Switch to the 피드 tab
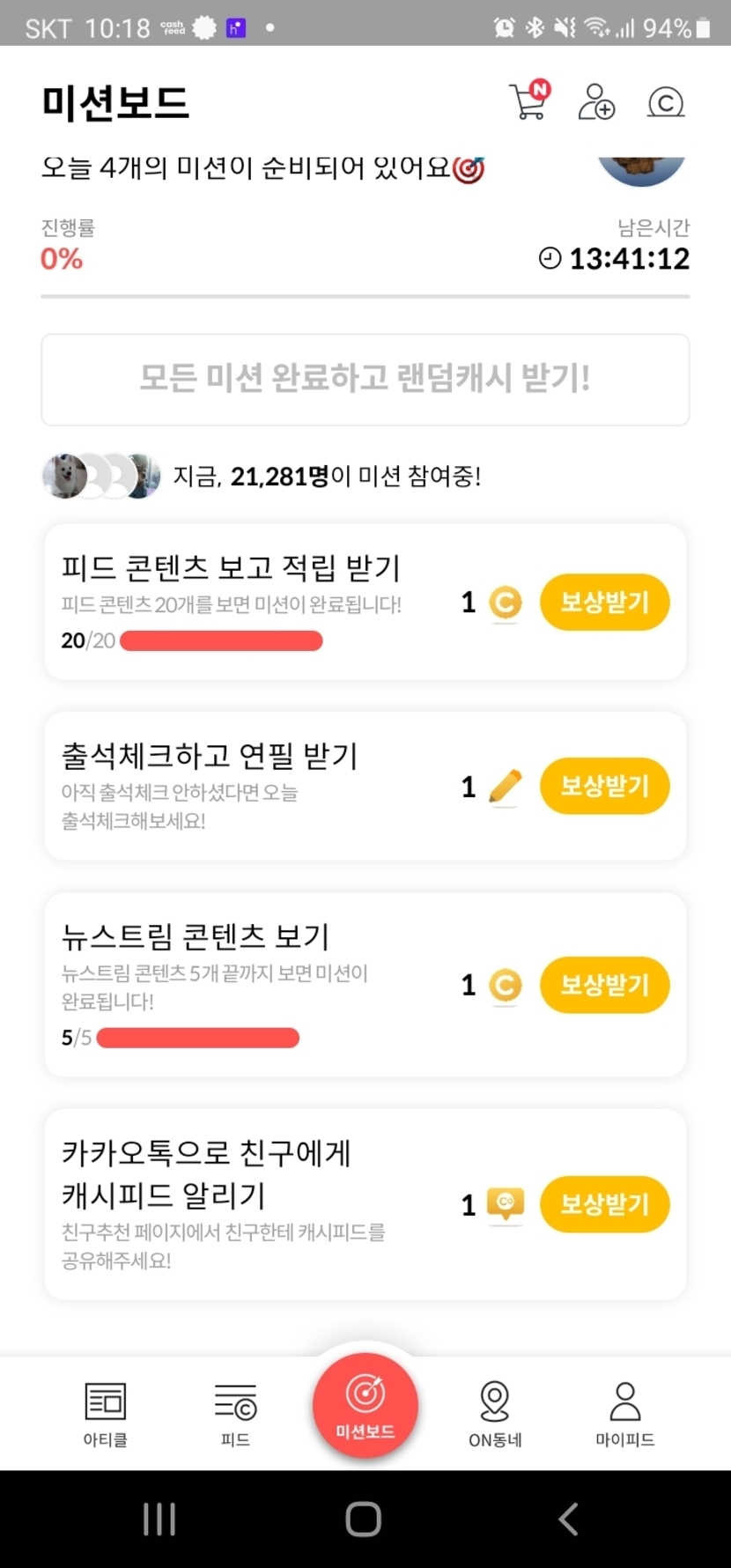Image resolution: width=731 pixels, height=1568 pixels. (x=235, y=1414)
